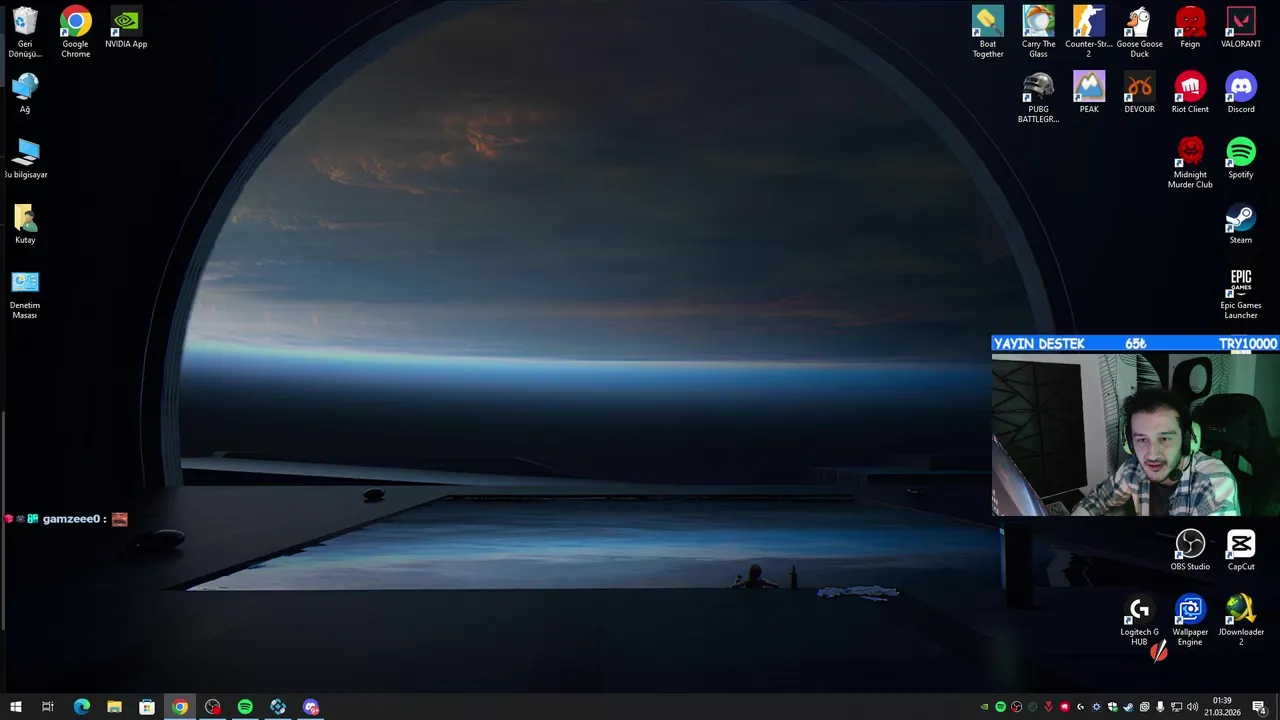The width and height of the screenshot is (1280, 720).
Task: Launch Microsoft Edge from the taskbar
Action: pos(82,707)
